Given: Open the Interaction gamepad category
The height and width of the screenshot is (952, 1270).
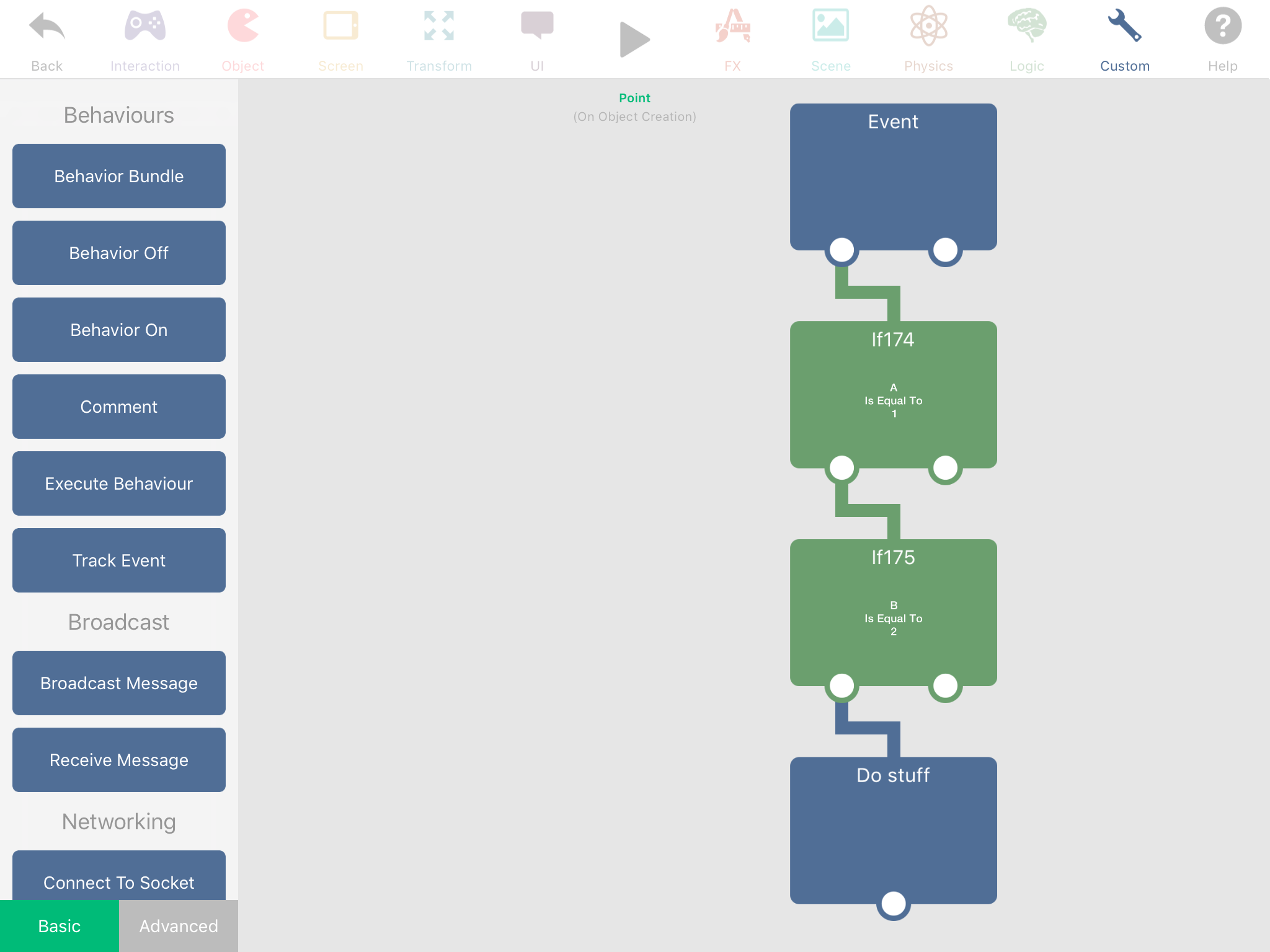Looking at the screenshot, I should point(144,28).
